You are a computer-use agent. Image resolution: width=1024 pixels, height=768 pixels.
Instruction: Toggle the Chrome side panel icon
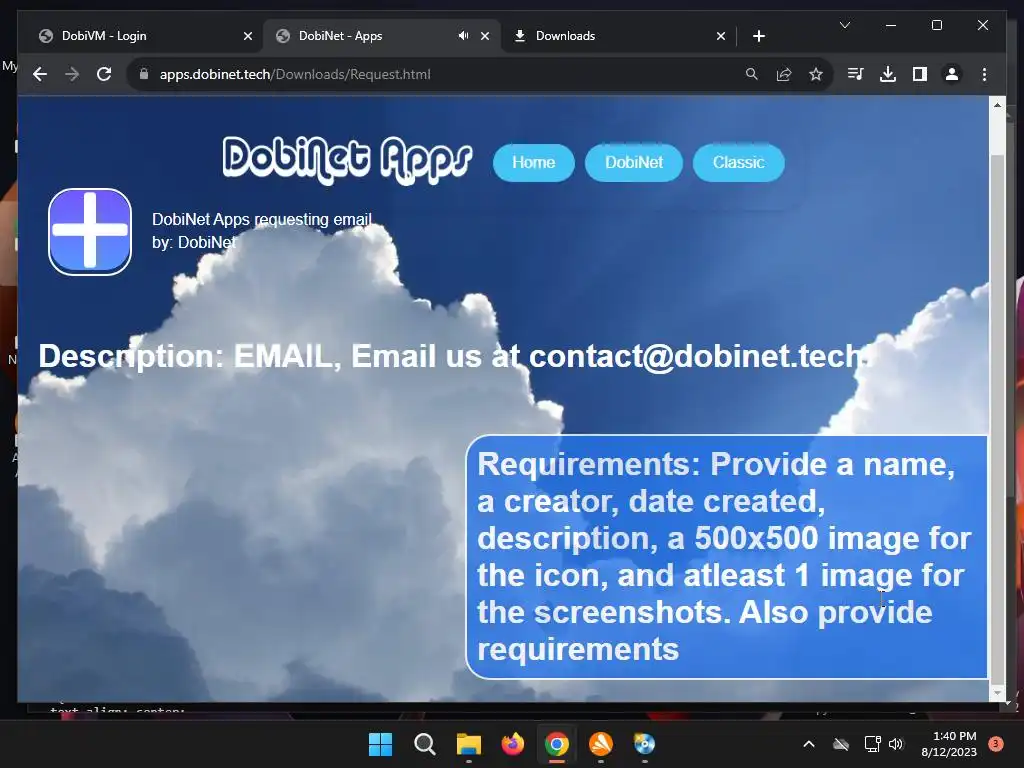[920, 74]
